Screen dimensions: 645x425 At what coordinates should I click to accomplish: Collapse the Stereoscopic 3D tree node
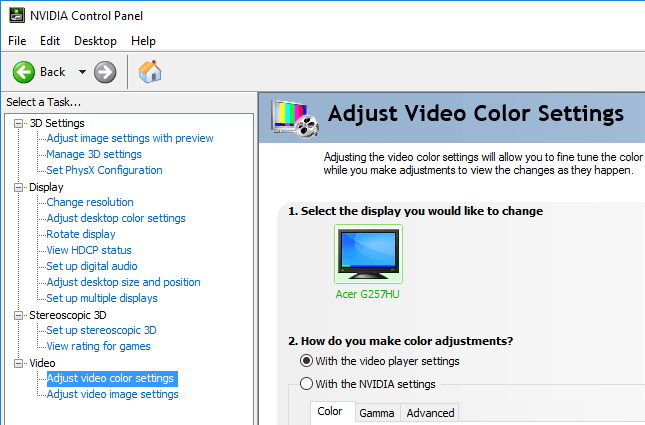click(19, 315)
